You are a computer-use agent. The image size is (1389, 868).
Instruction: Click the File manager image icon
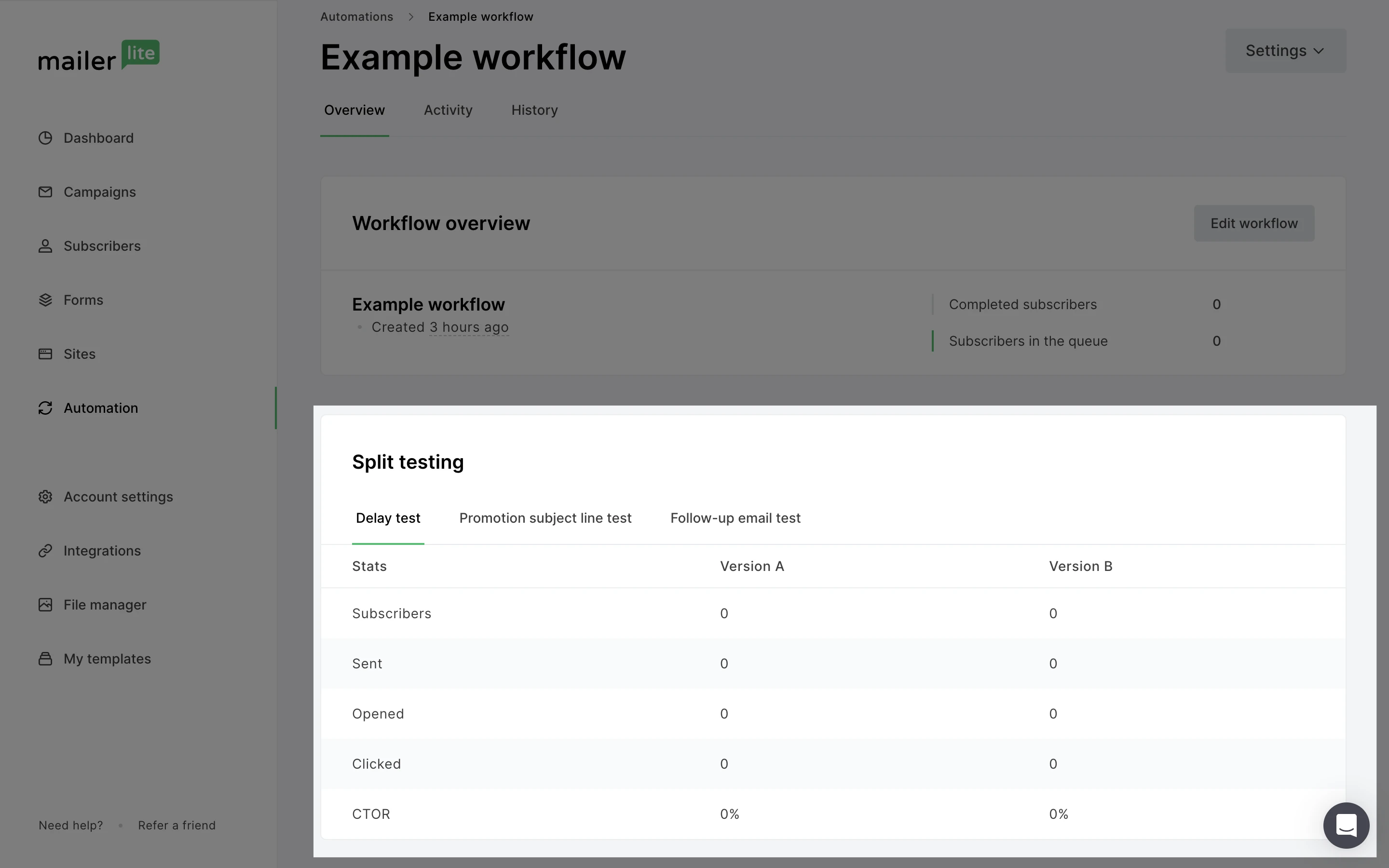click(45, 605)
